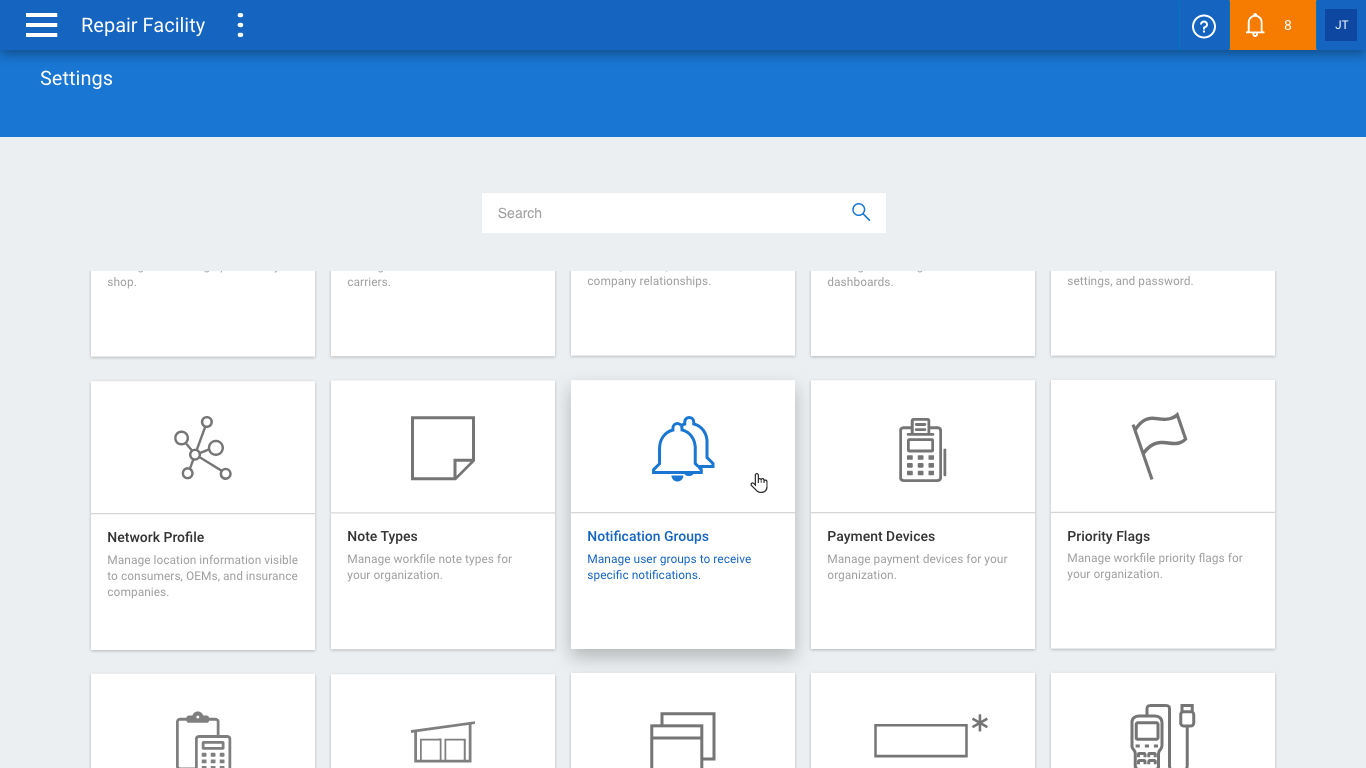Click the Repair Facility header title
Viewport: 1366px width, 768px height.
(143, 25)
